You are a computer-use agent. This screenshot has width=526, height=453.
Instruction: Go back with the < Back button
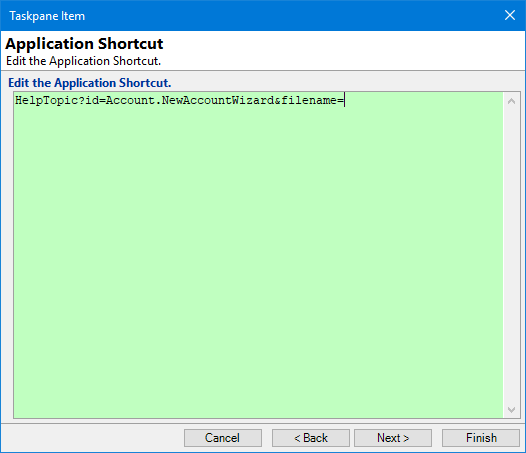311,438
